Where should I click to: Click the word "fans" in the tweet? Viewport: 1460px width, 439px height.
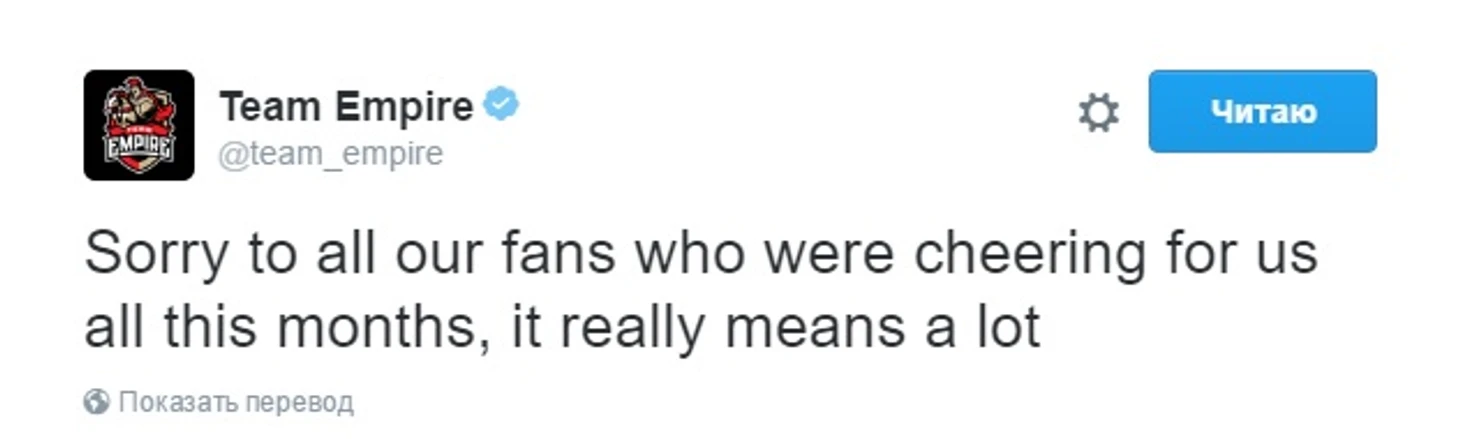[557, 256]
